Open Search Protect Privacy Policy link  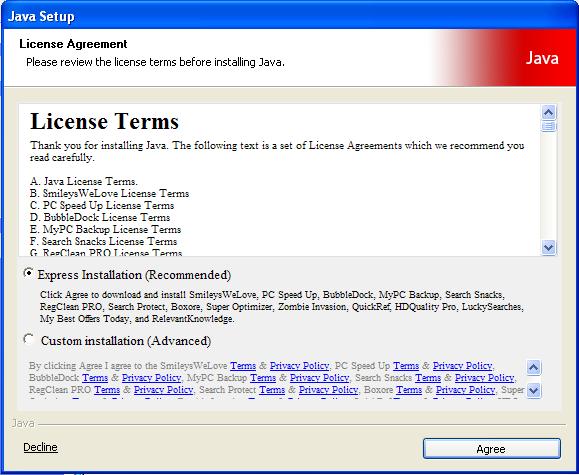(x=329, y=390)
